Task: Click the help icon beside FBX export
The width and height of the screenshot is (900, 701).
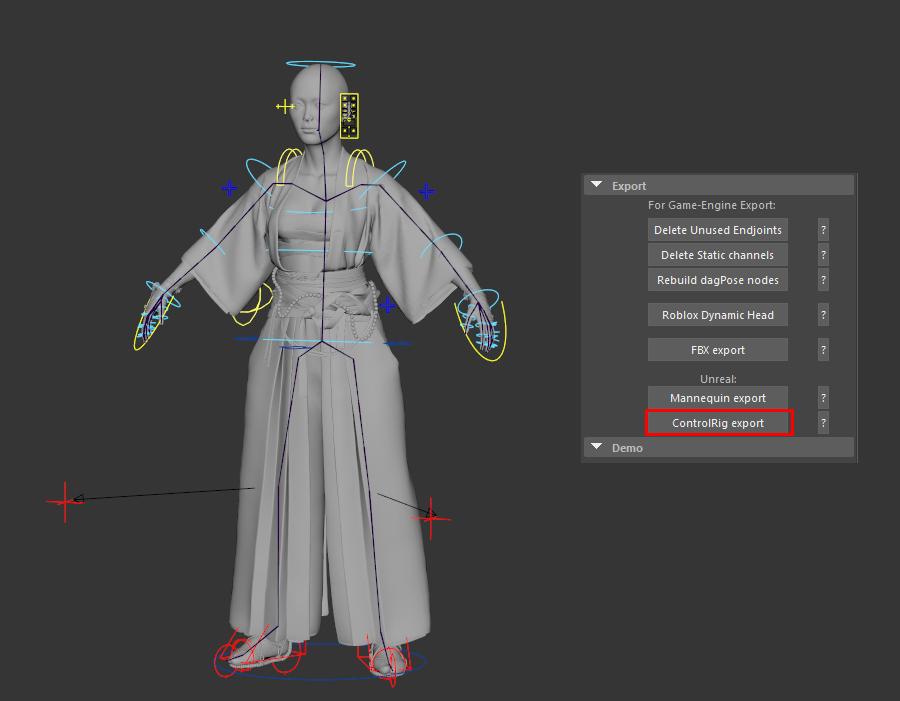Action: coord(823,350)
